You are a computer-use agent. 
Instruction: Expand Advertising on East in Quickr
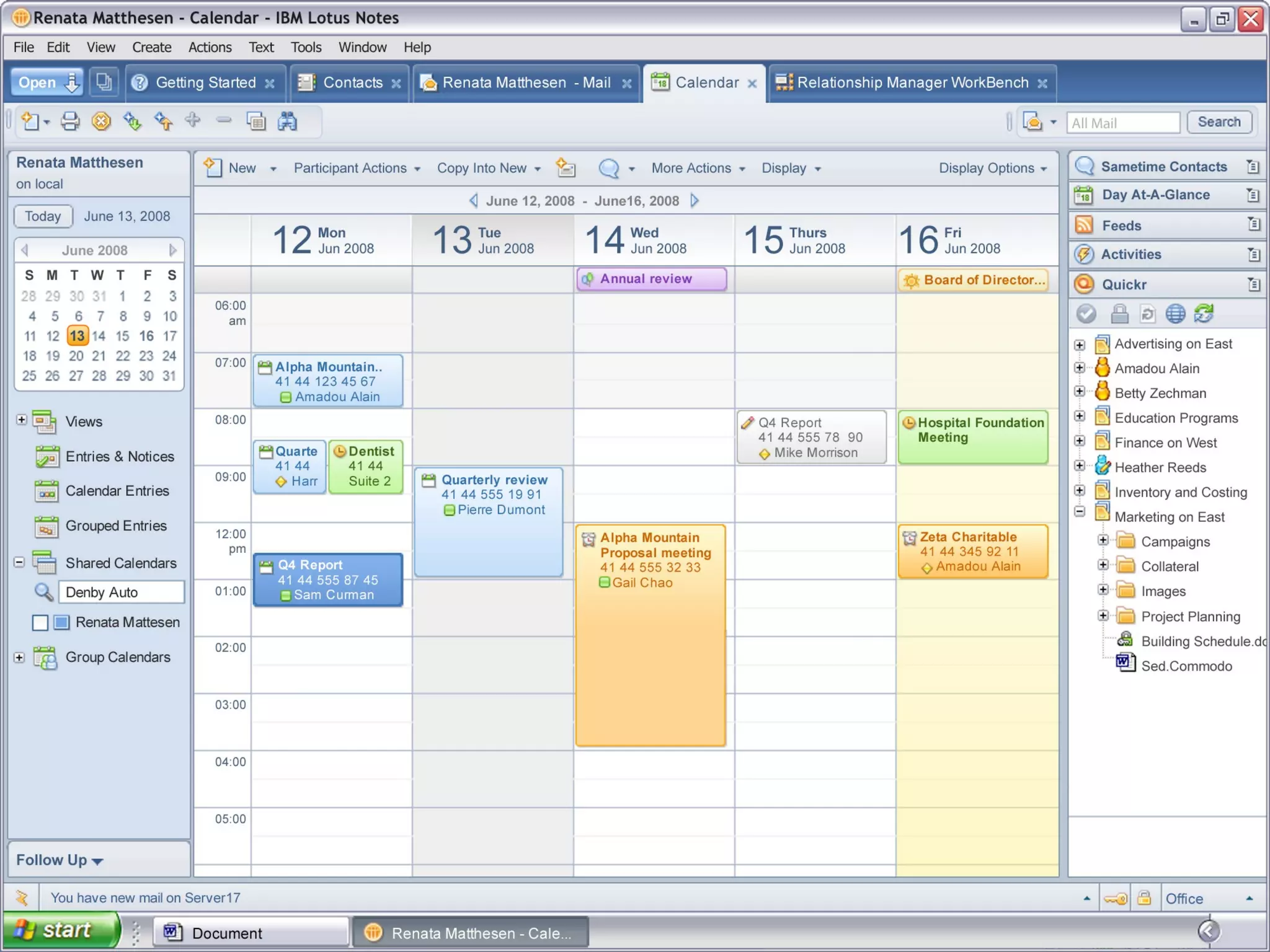(x=1080, y=345)
